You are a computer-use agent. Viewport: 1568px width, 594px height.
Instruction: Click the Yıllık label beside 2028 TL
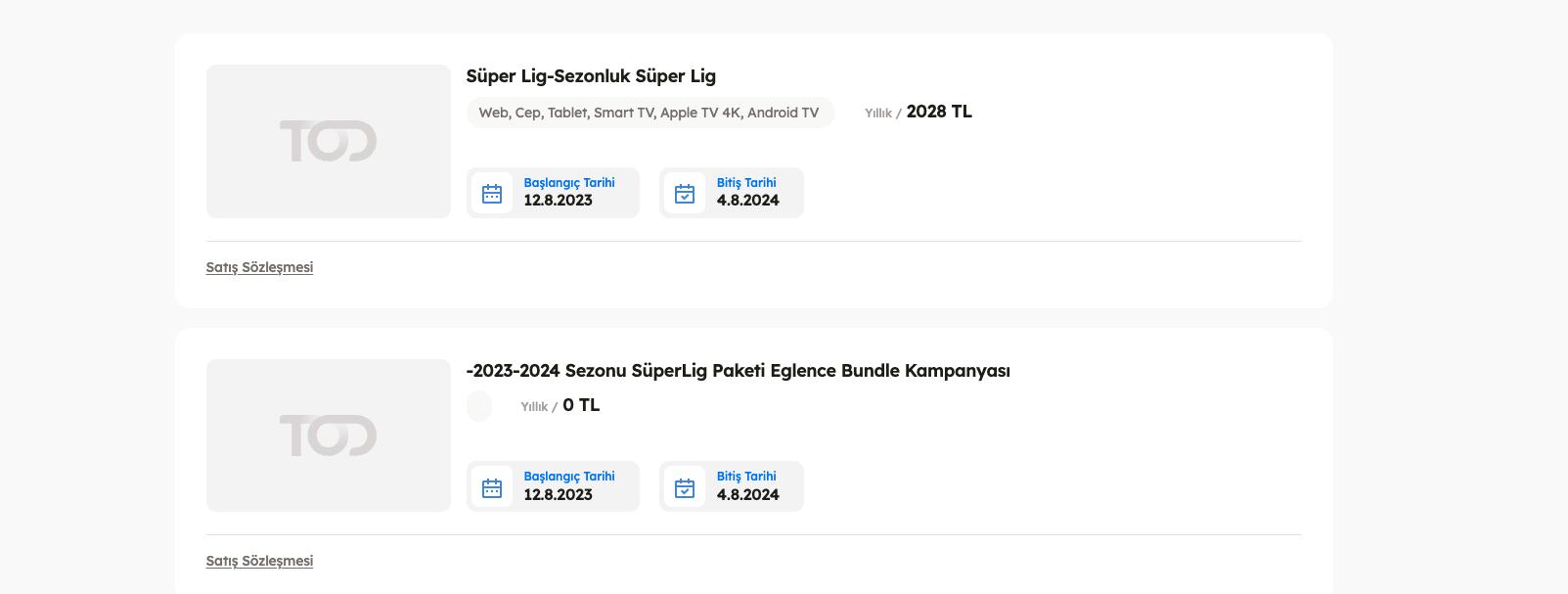coord(879,114)
